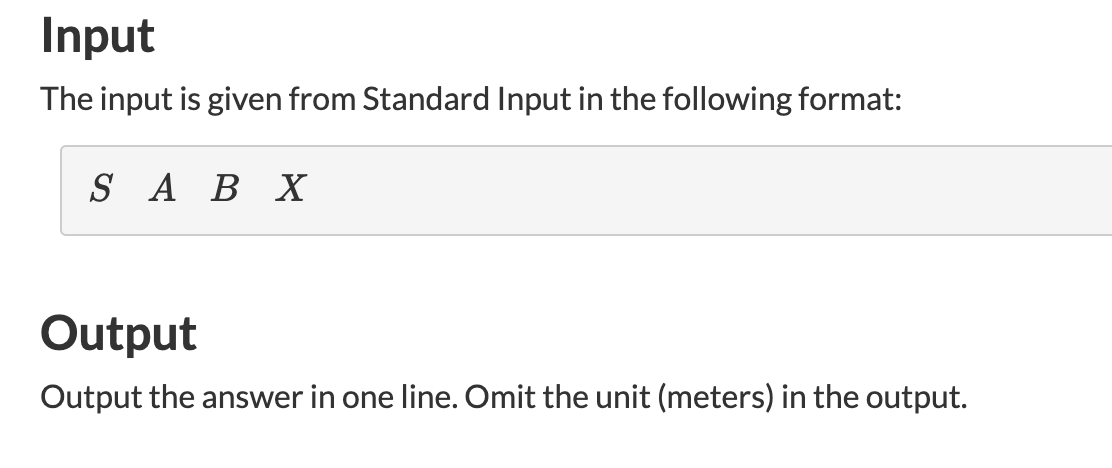Click empty area inside input format box
1112x468 pixels.
(x=700, y=190)
